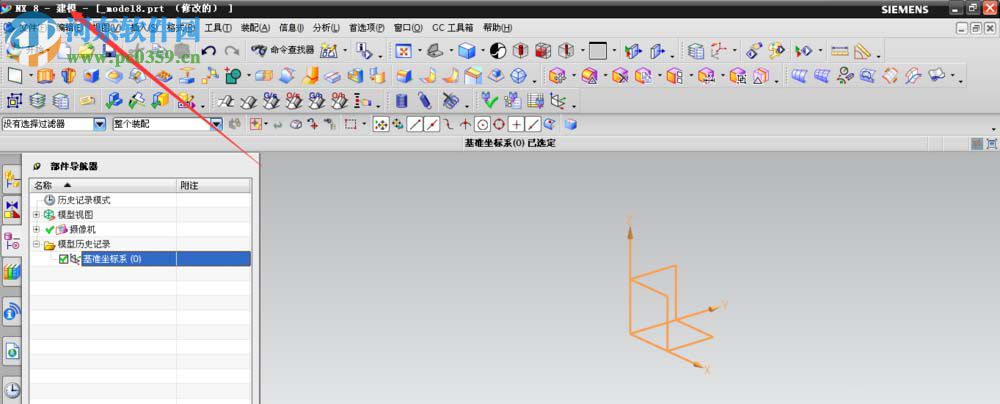Expand the 模型视图 tree node
The height and width of the screenshot is (404, 1000).
coord(36,214)
